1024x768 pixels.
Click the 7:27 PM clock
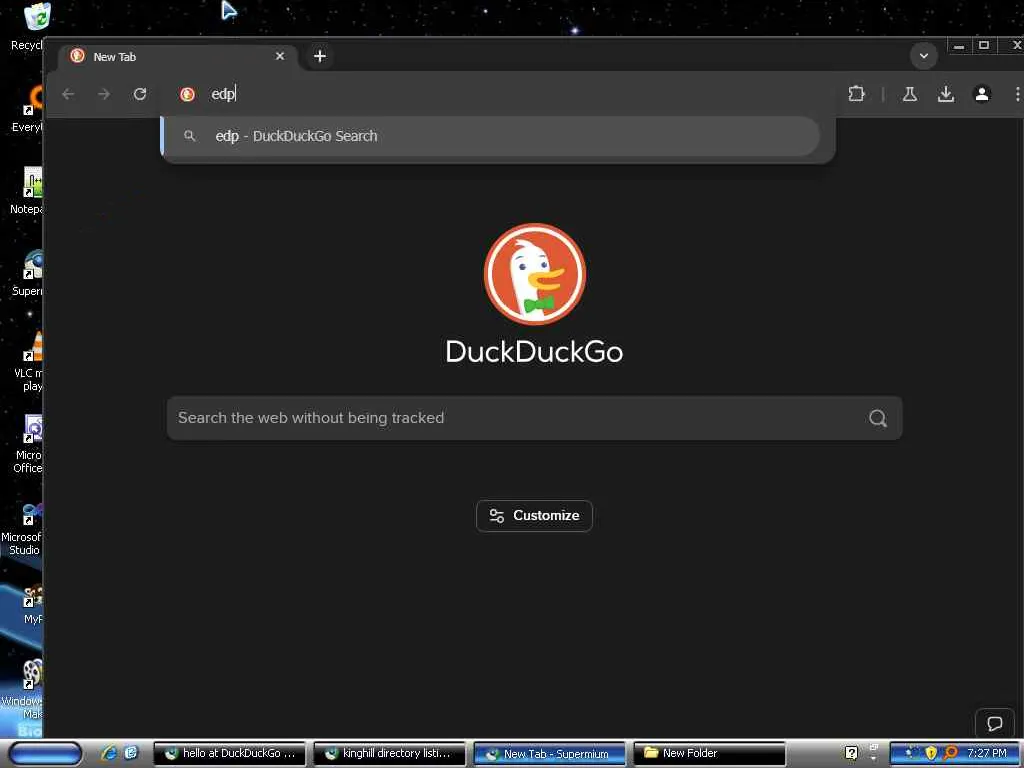[x=986, y=753]
